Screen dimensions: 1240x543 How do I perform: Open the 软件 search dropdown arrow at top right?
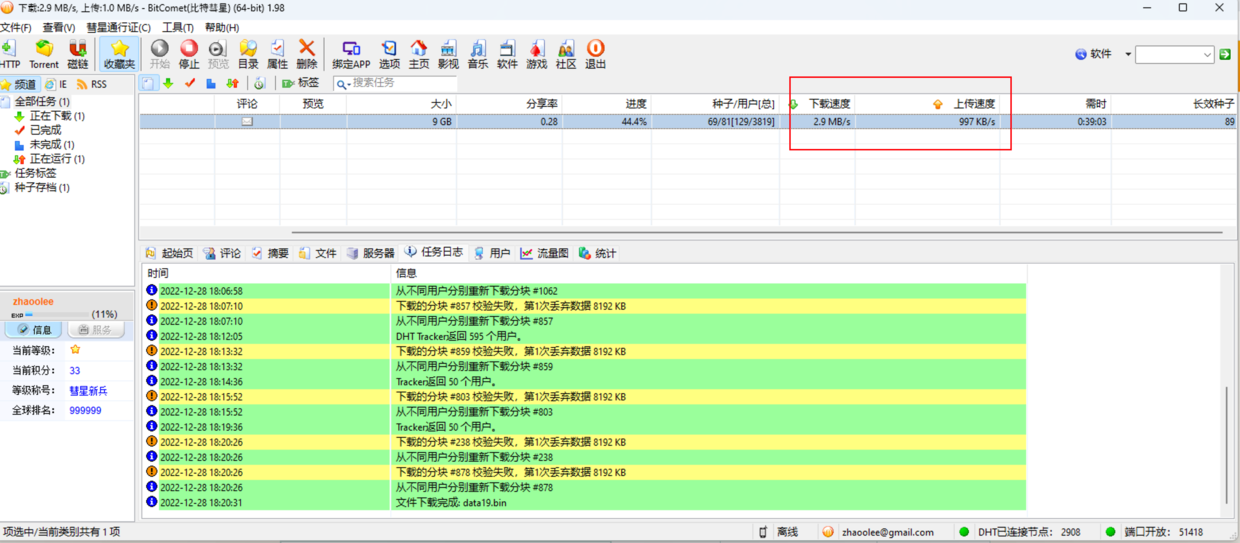click(x=1128, y=54)
